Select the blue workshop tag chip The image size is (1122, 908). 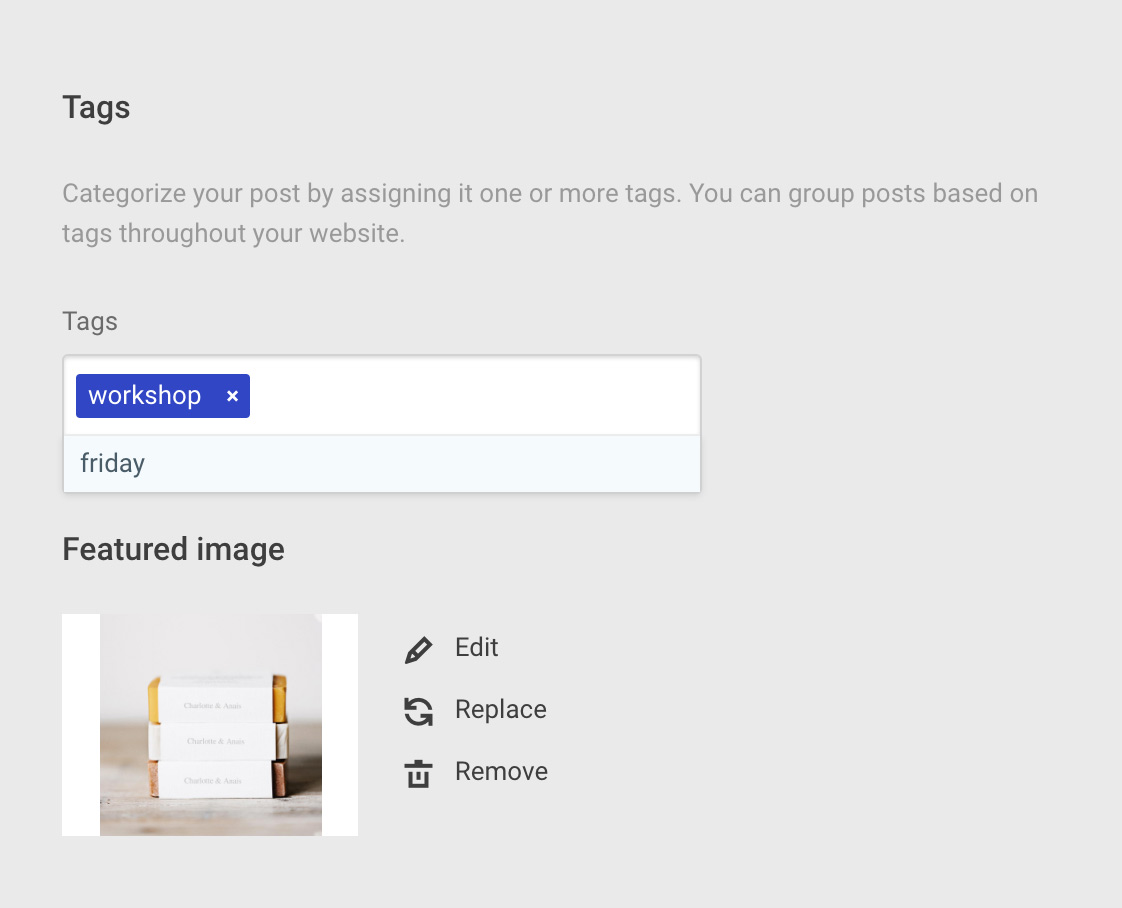tap(145, 396)
